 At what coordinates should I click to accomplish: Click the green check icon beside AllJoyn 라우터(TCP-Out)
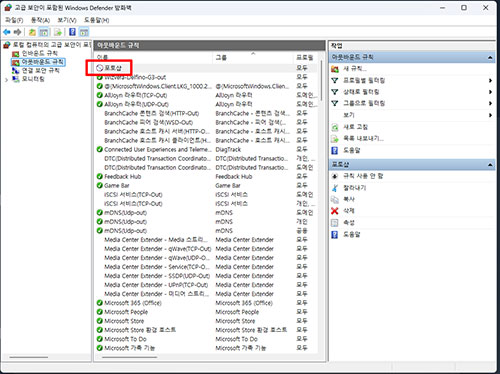(x=99, y=95)
